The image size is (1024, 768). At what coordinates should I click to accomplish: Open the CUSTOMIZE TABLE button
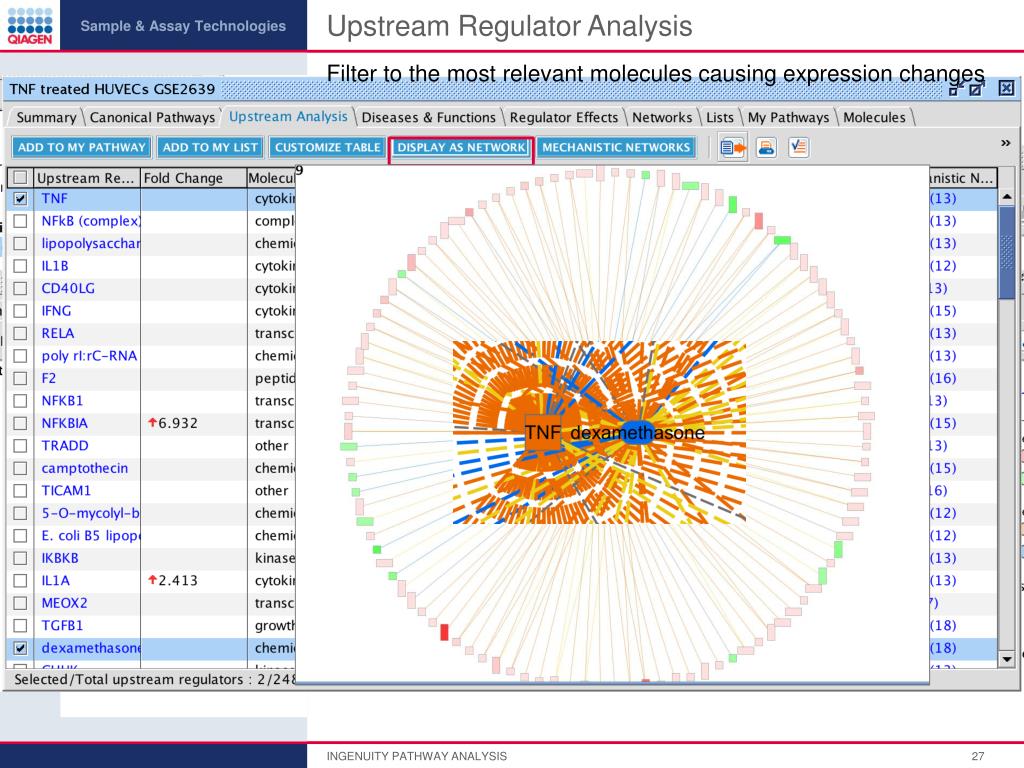pos(328,148)
